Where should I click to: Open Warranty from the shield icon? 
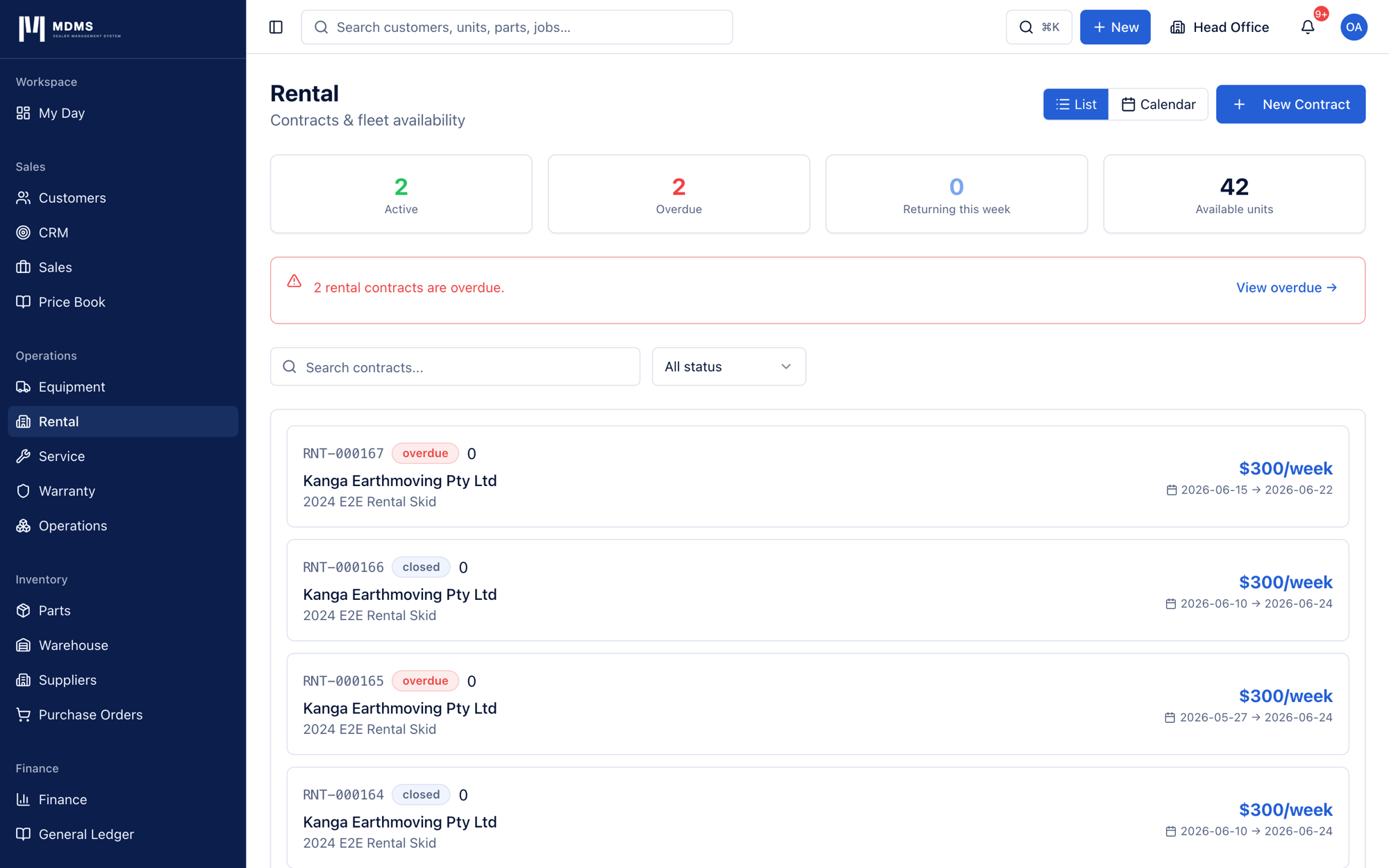(x=24, y=491)
